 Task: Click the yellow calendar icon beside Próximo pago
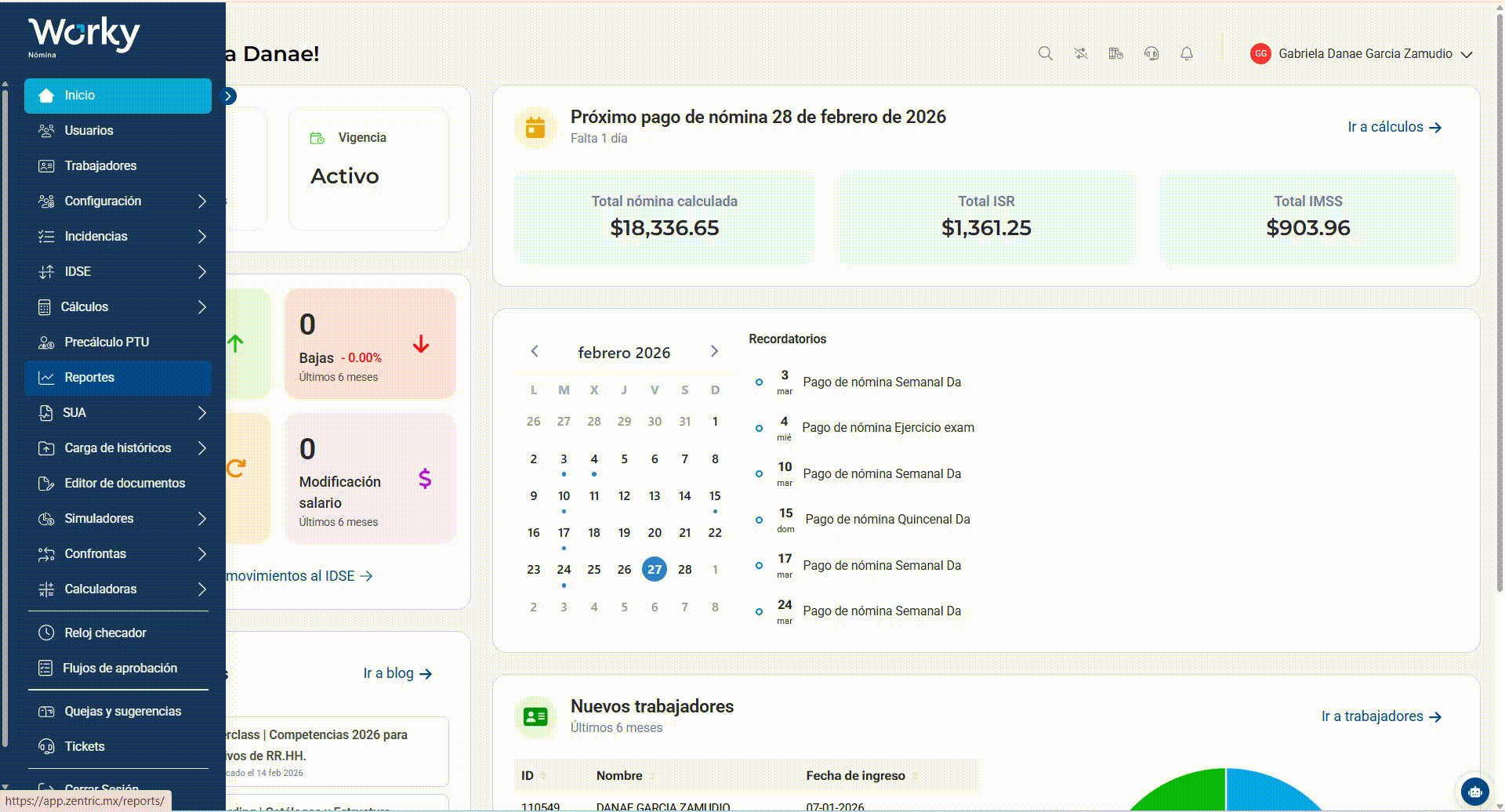(x=535, y=127)
